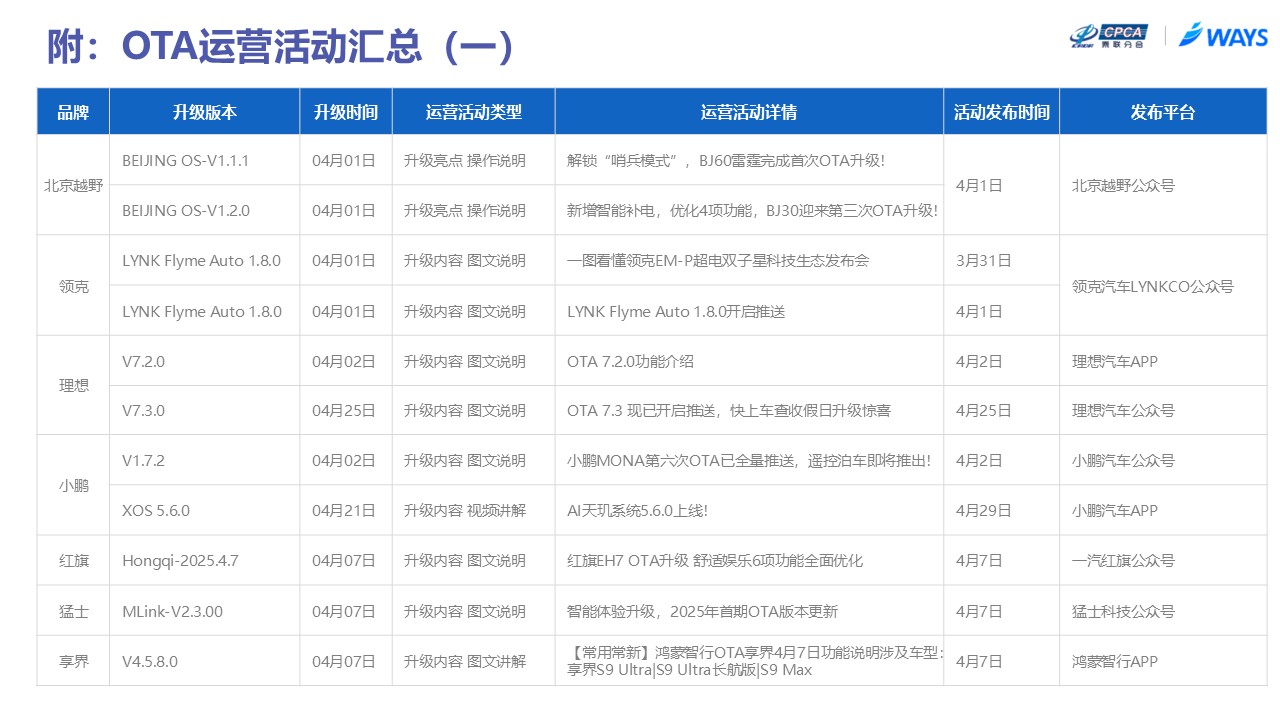Click platform 鸿蒙智行APP
This screenshot has width=1280, height=720.
(x=1115, y=661)
